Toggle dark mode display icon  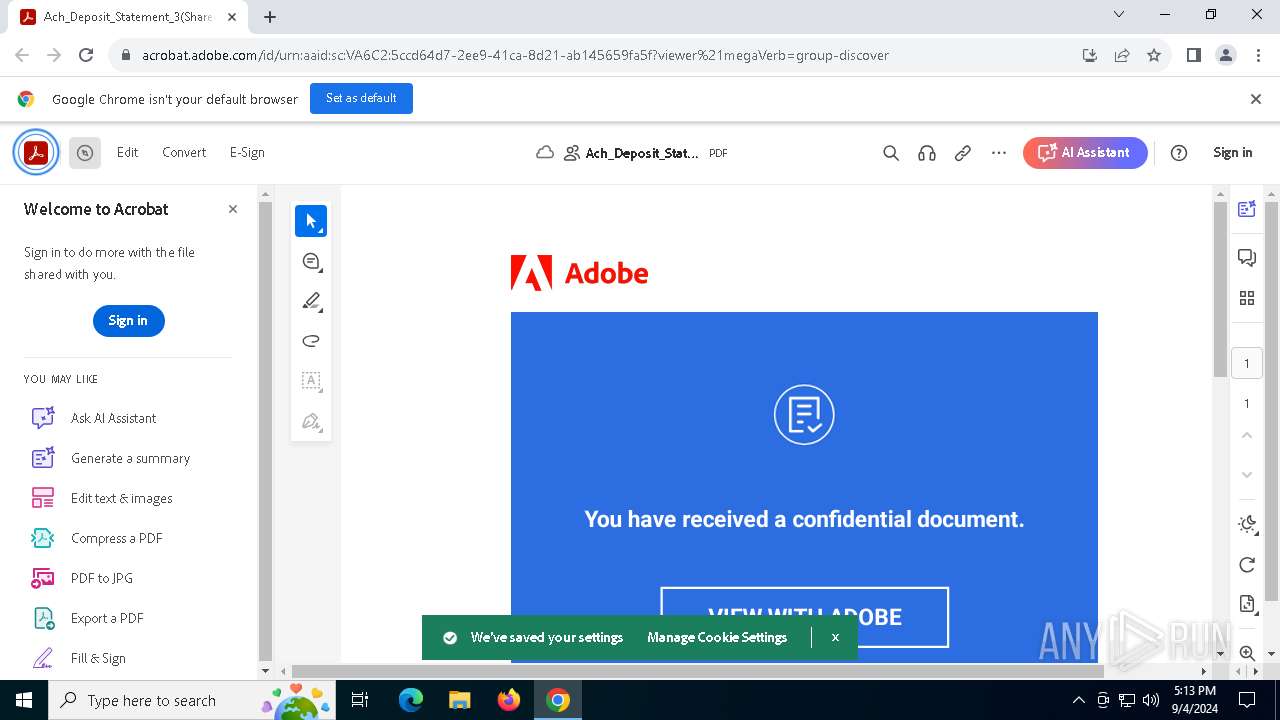click(x=1247, y=524)
